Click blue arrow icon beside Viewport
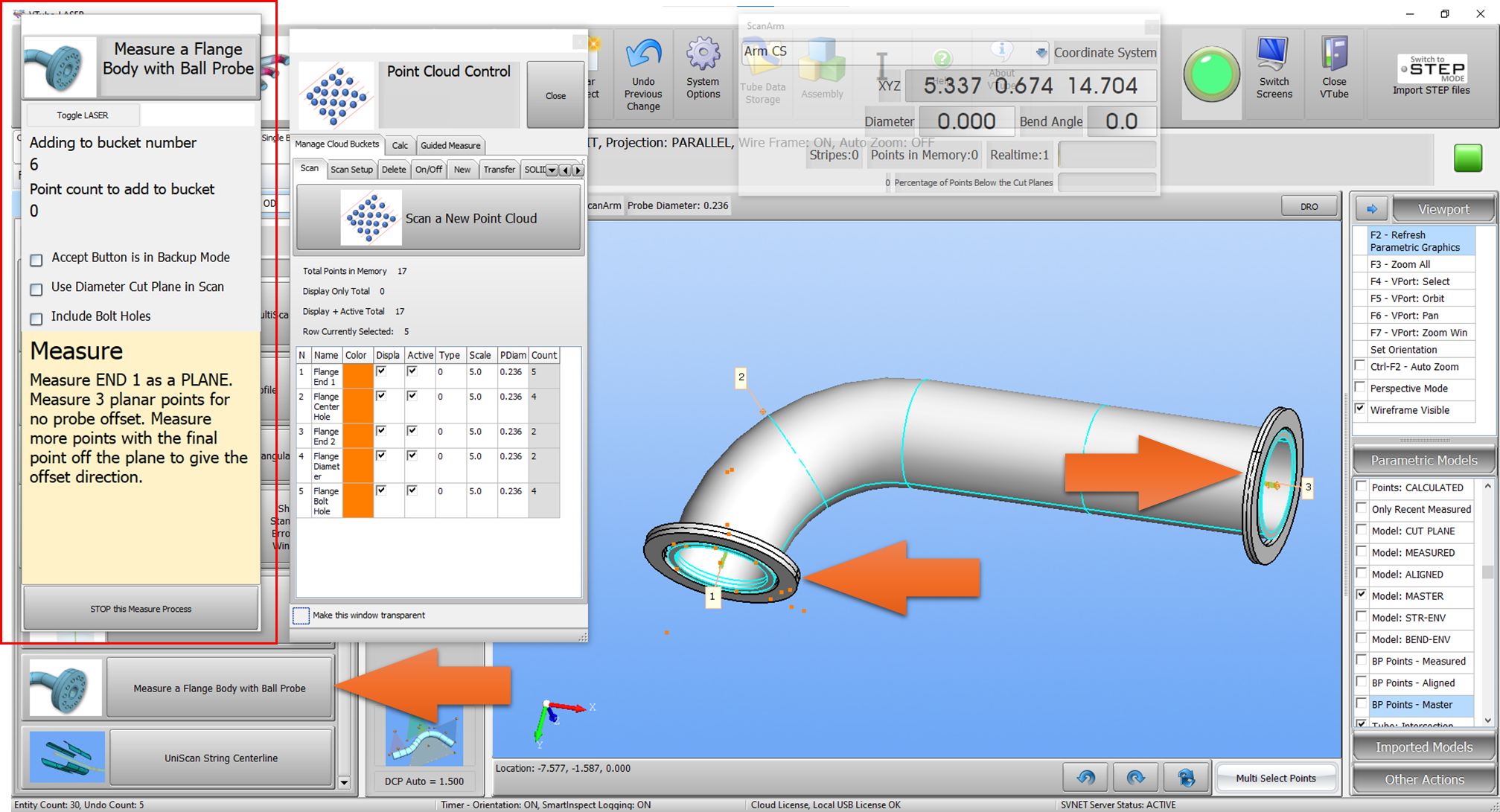The width and height of the screenshot is (1500, 812). click(x=1371, y=209)
